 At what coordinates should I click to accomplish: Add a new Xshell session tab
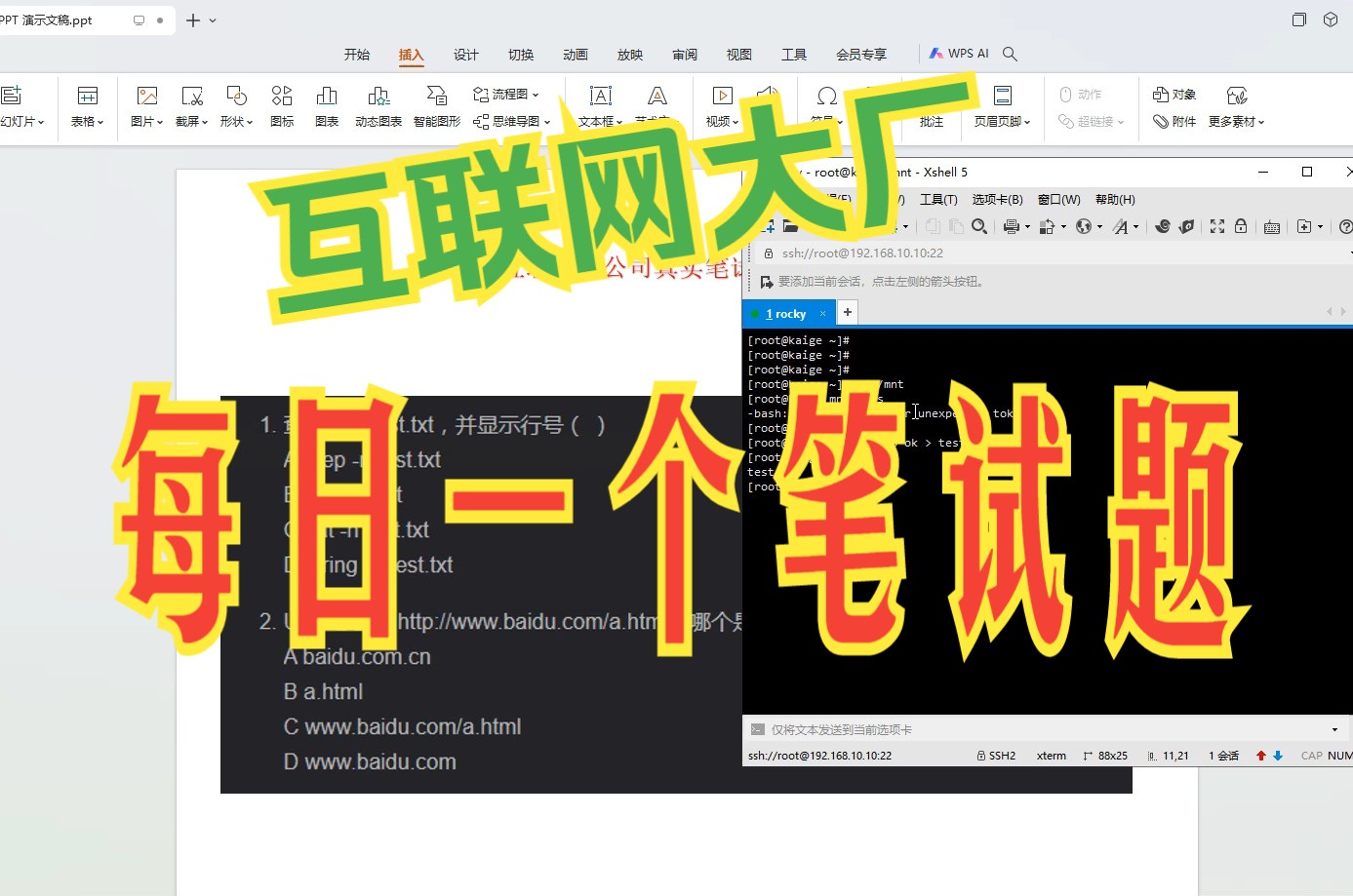click(x=848, y=312)
